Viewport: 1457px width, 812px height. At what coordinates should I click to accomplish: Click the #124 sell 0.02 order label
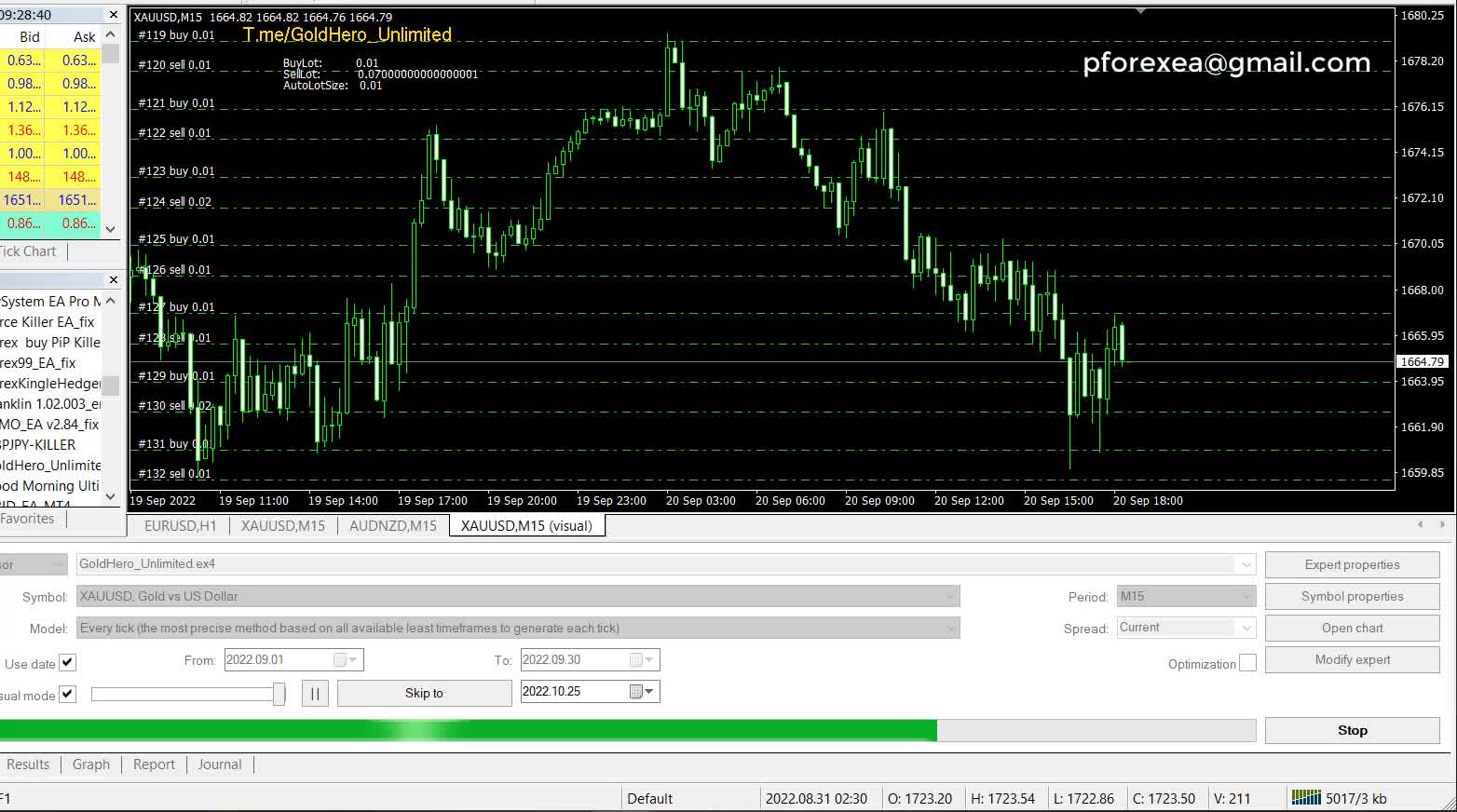click(174, 201)
